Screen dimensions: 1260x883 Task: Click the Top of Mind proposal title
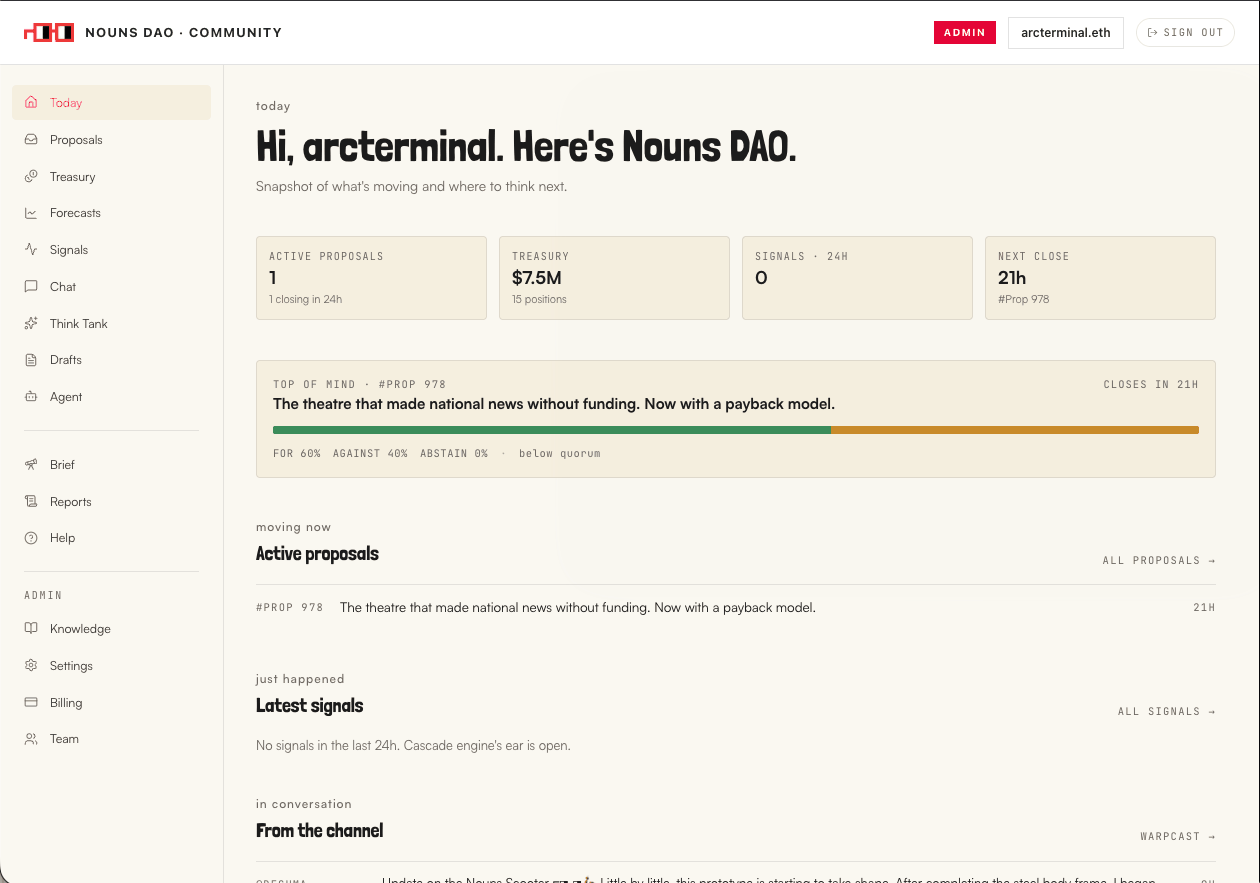pyautogui.click(x=554, y=404)
